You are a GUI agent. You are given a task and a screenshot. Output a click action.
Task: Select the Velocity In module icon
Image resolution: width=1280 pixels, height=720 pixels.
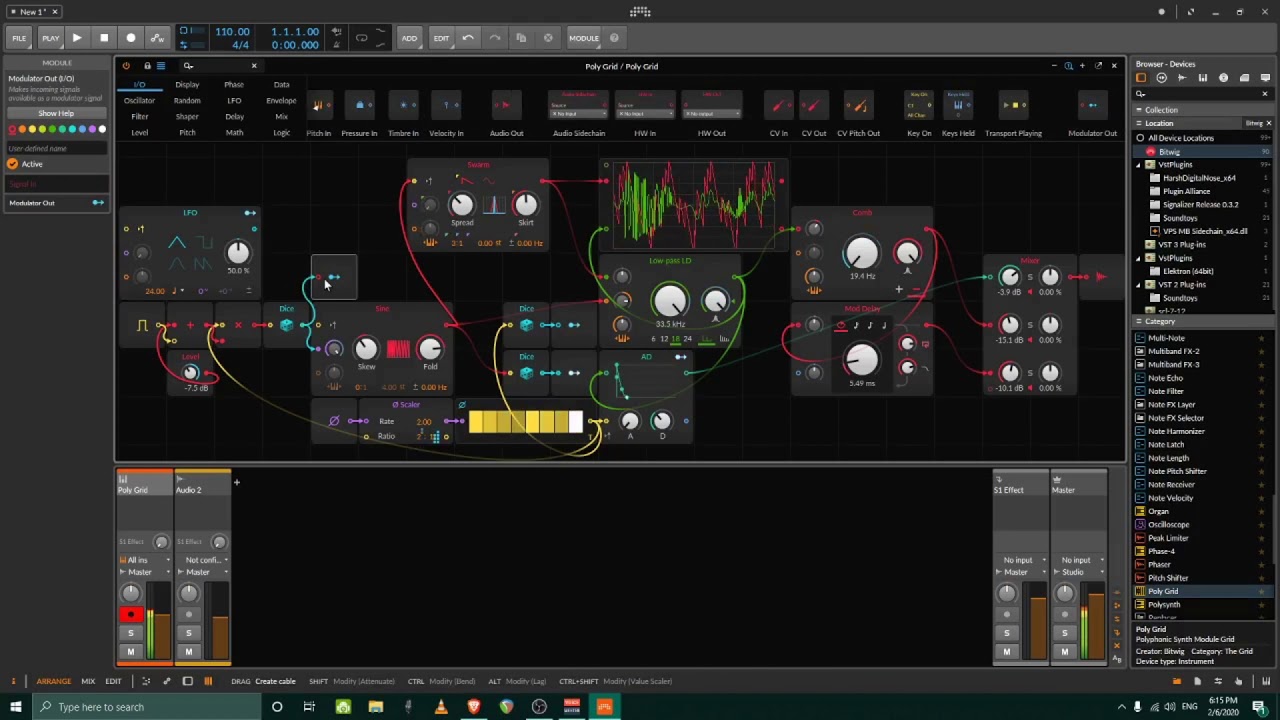[x=446, y=106]
